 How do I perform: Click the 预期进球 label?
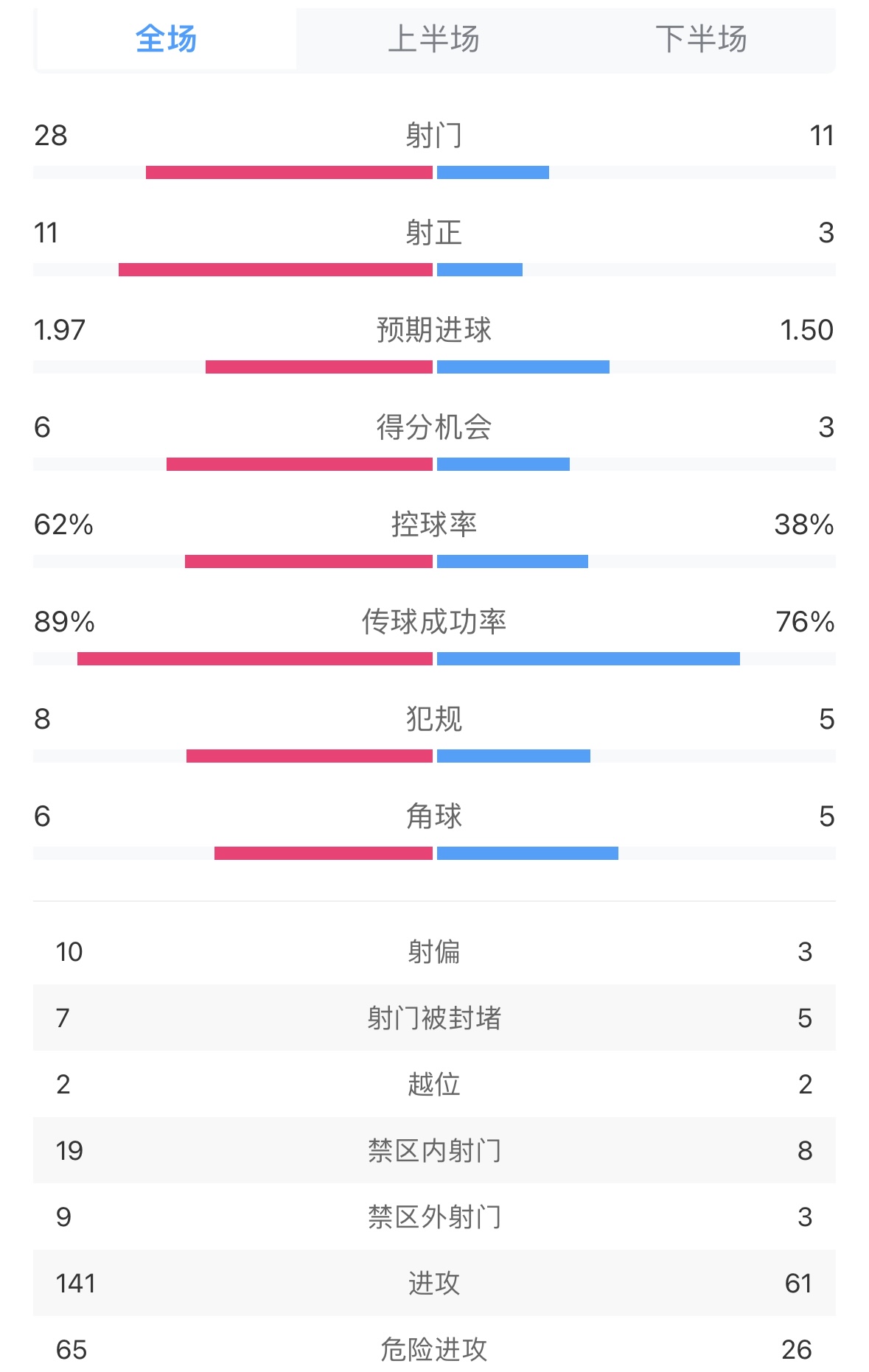click(x=433, y=330)
